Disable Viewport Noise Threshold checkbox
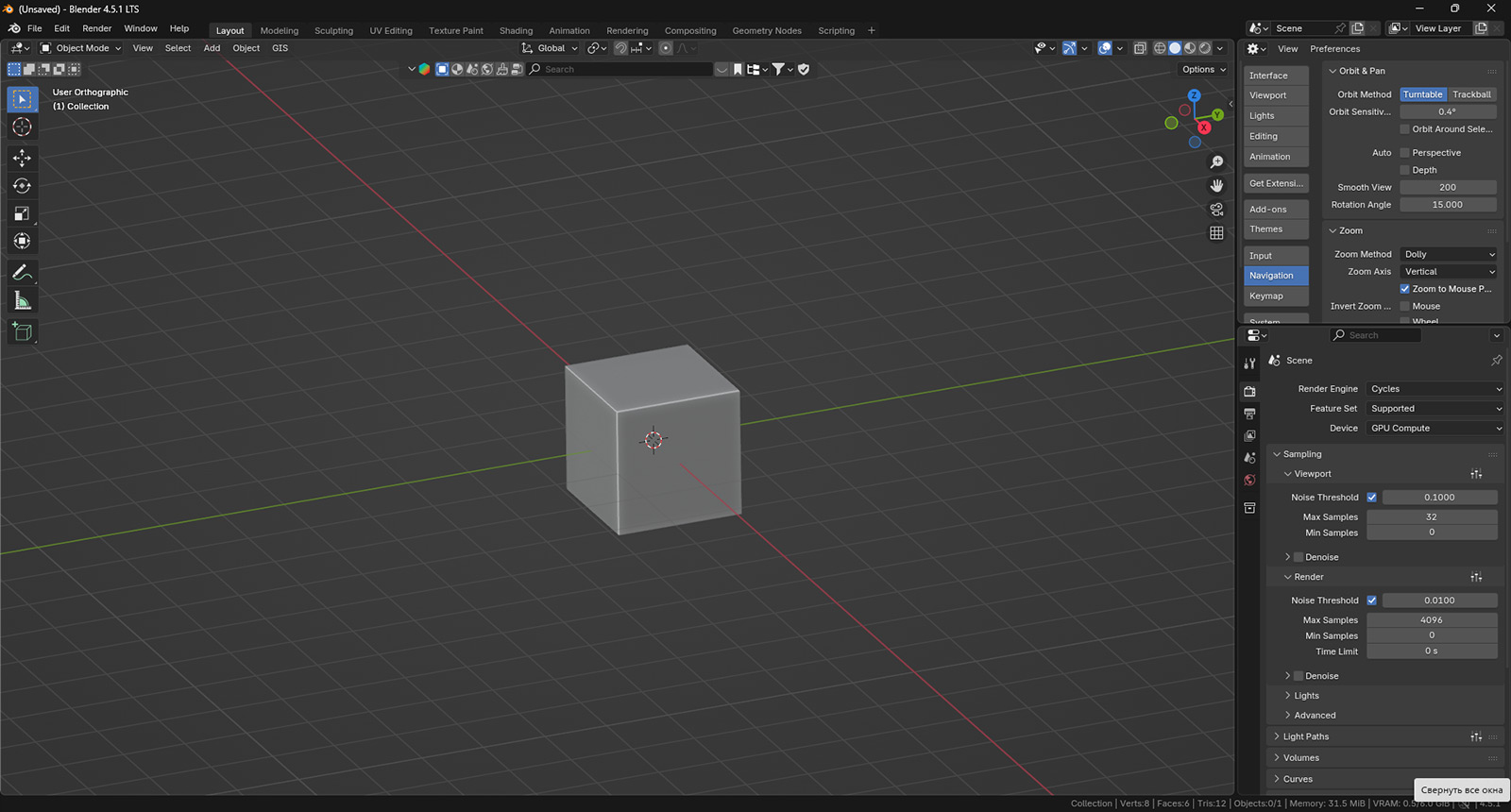The height and width of the screenshot is (812, 1511). click(x=1371, y=498)
